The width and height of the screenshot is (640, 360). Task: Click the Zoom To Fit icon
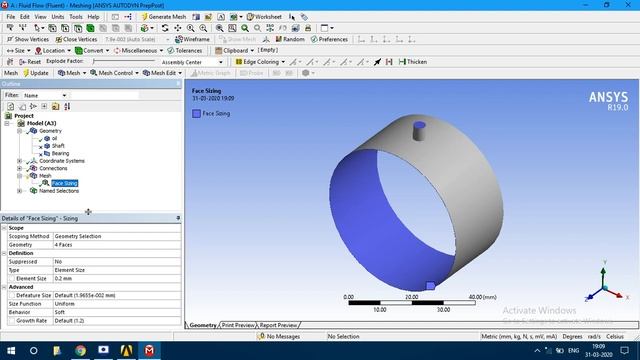coord(220,28)
